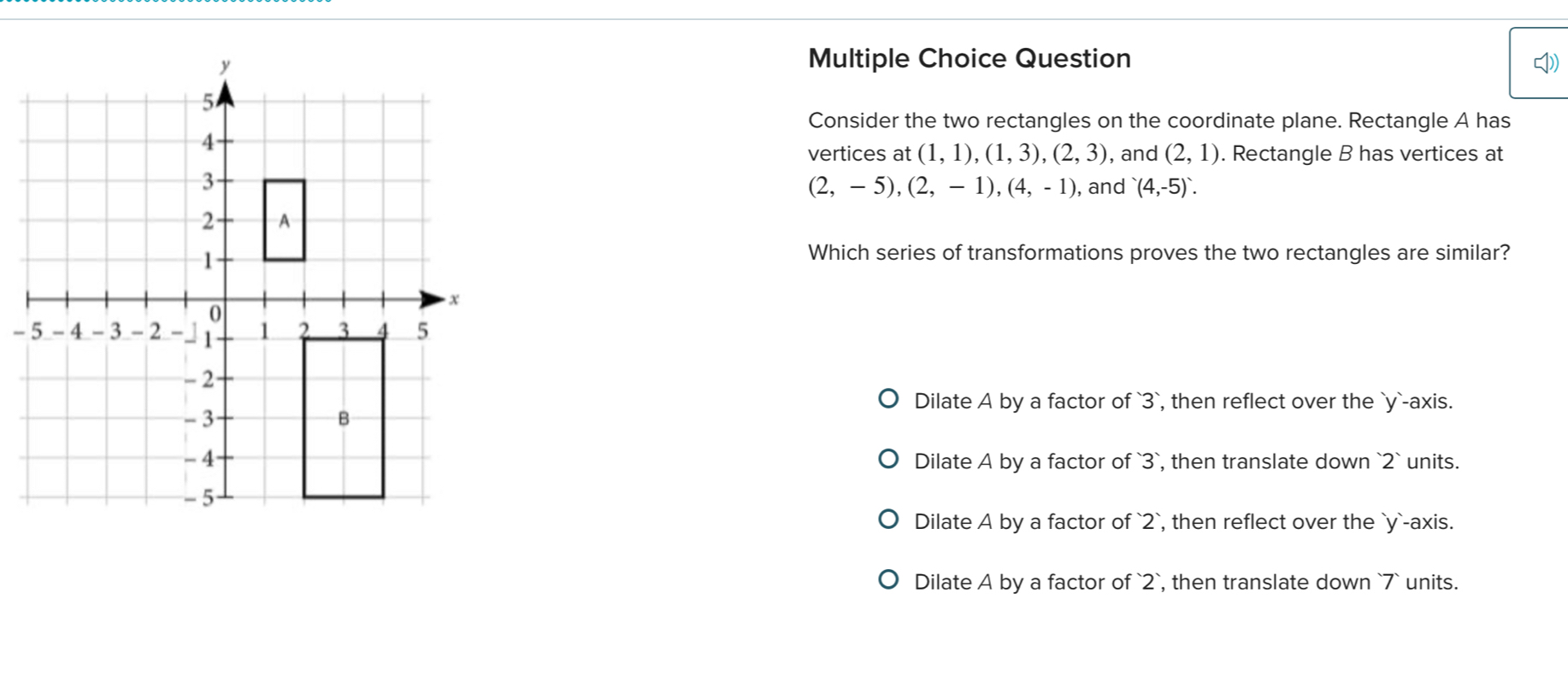Click the x-axis label 5 on the graph
Screen dimensions: 1568x699
tap(421, 331)
